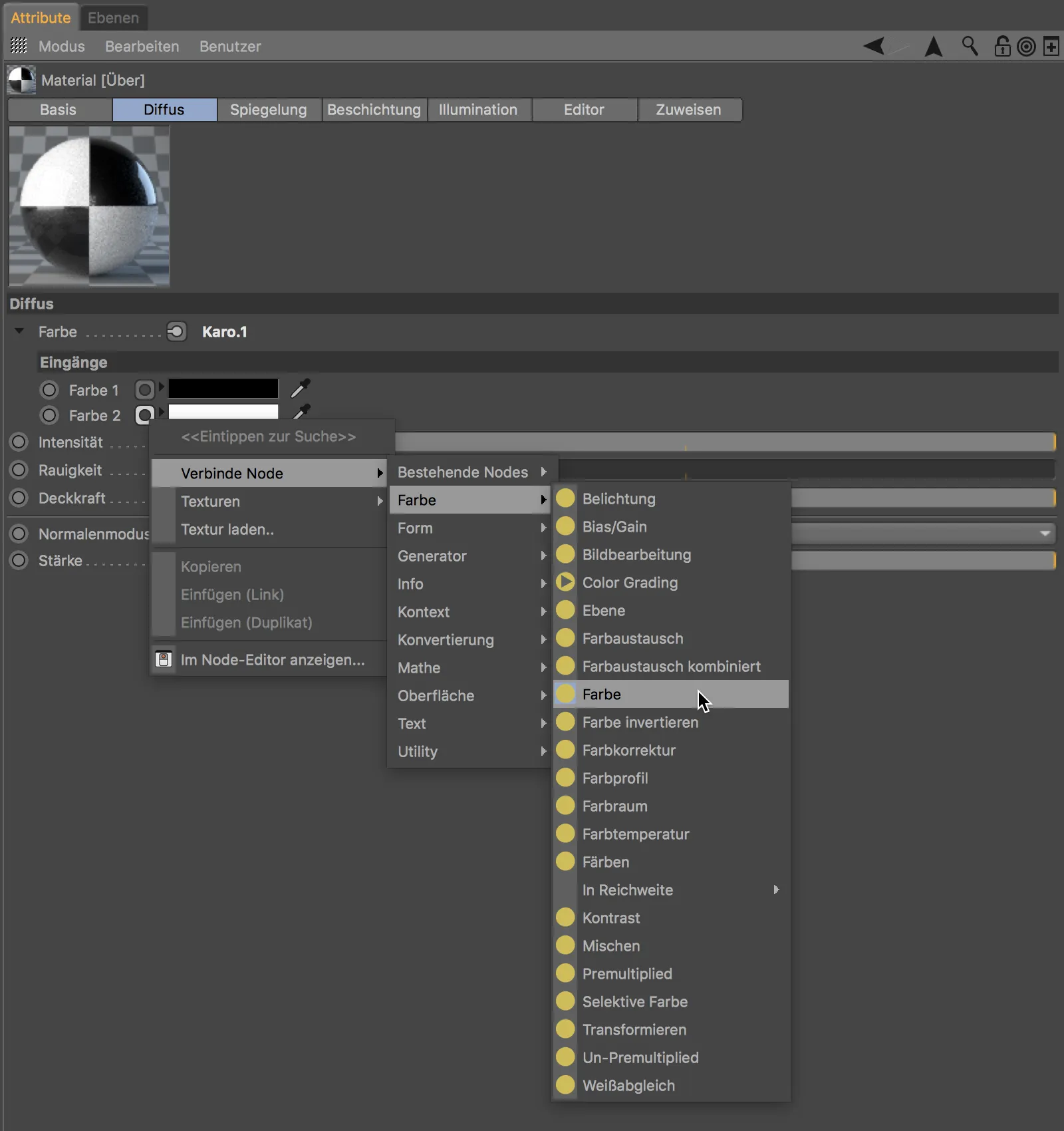Open the Bearbeiten menu

(x=142, y=47)
